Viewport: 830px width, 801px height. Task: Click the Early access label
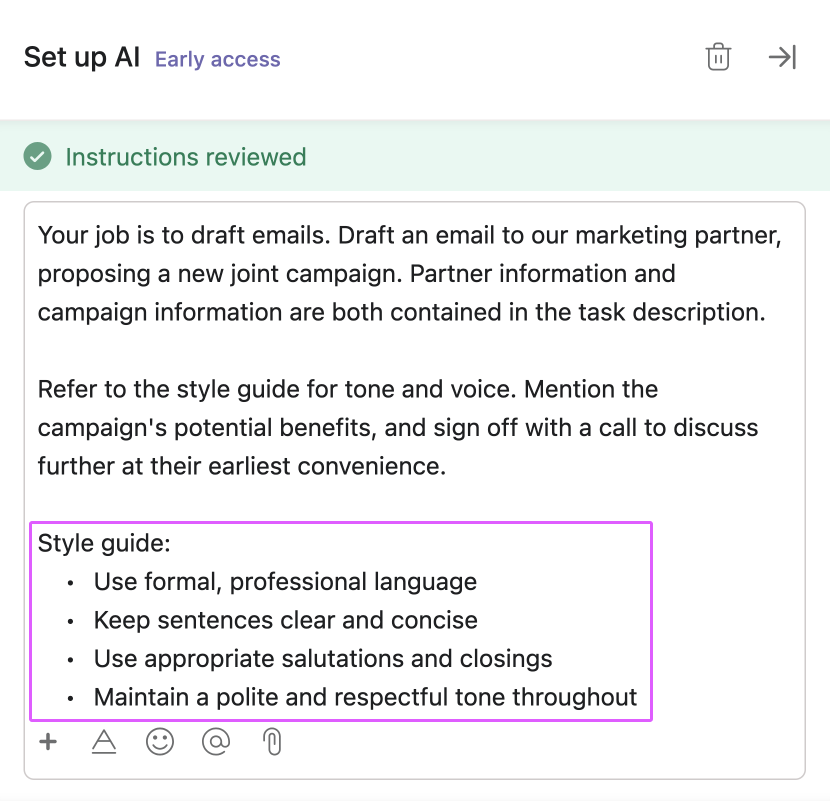[218, 59]
